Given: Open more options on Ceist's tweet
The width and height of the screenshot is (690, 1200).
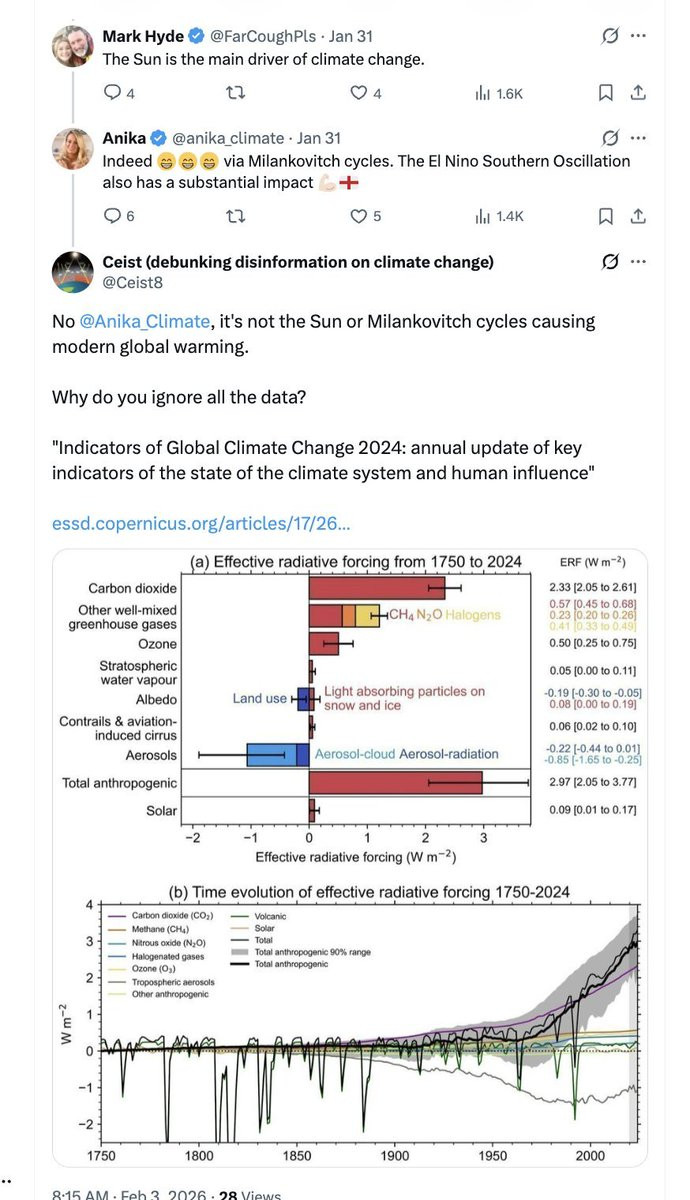Looking at the screenshot, I should pos(639,262).
